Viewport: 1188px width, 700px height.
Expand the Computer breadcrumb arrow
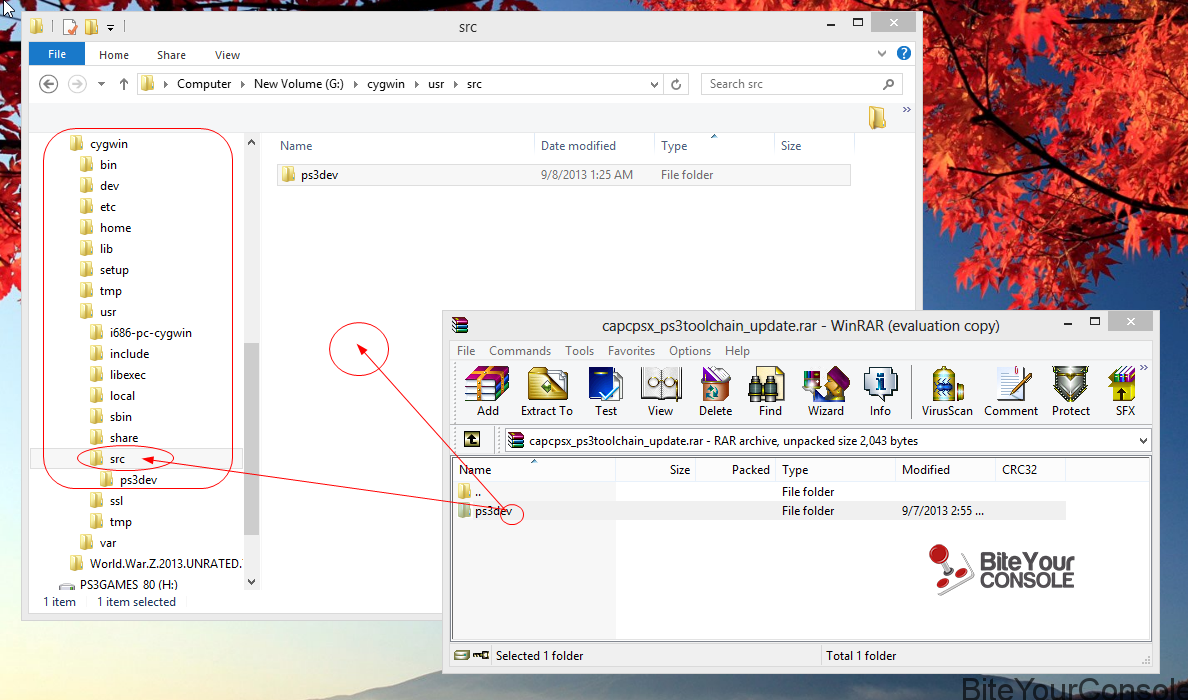click(x=242, y=84)
